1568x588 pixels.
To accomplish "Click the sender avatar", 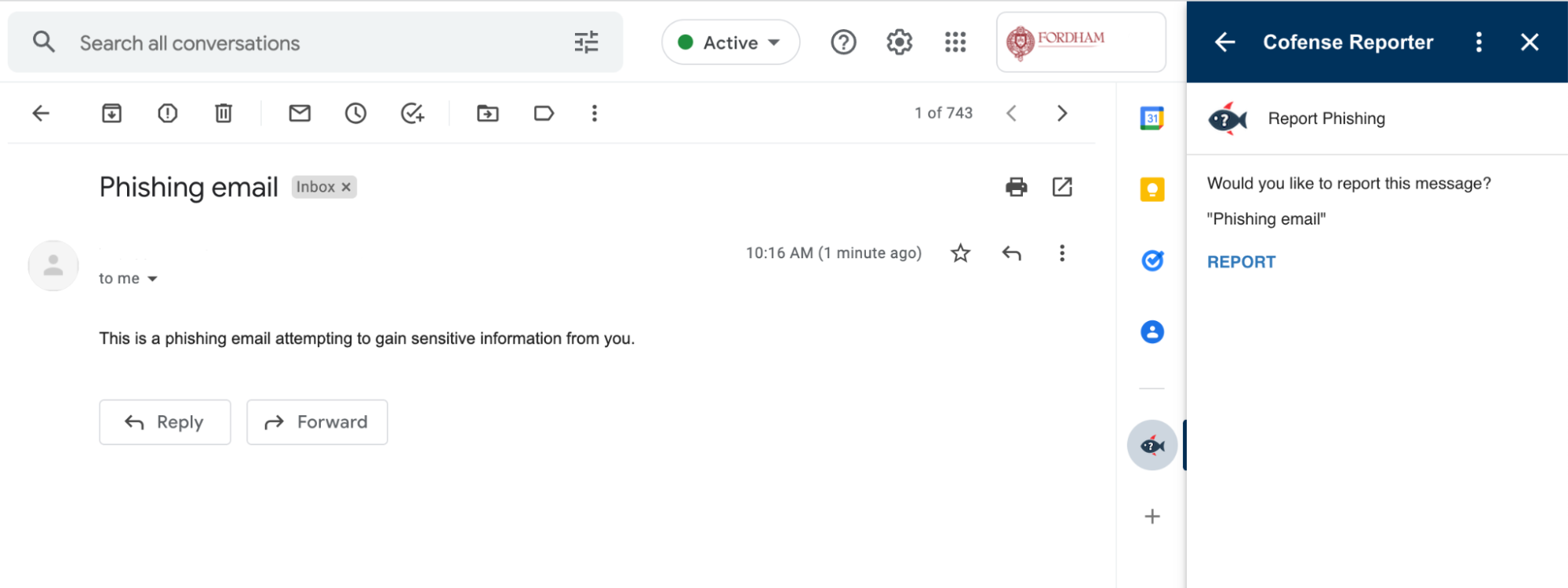I will click(53, 265).
